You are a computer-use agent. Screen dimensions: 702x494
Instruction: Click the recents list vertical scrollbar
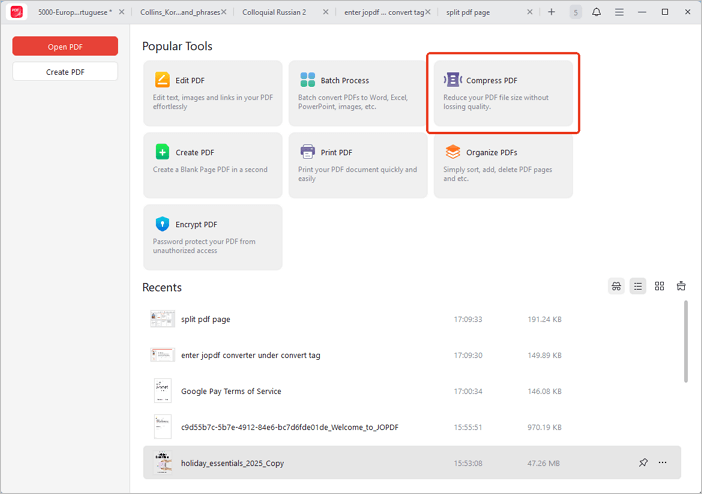click(x=685, y=340)
